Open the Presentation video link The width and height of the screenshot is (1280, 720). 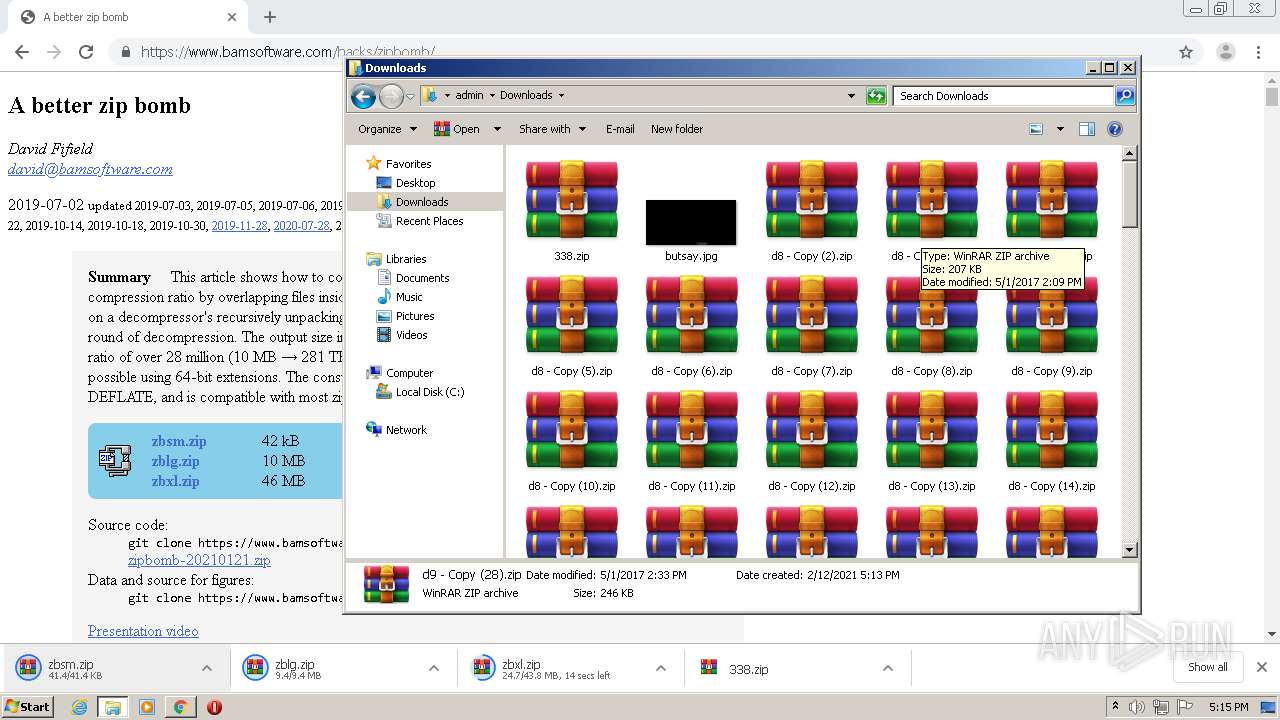tap(143, 631)
